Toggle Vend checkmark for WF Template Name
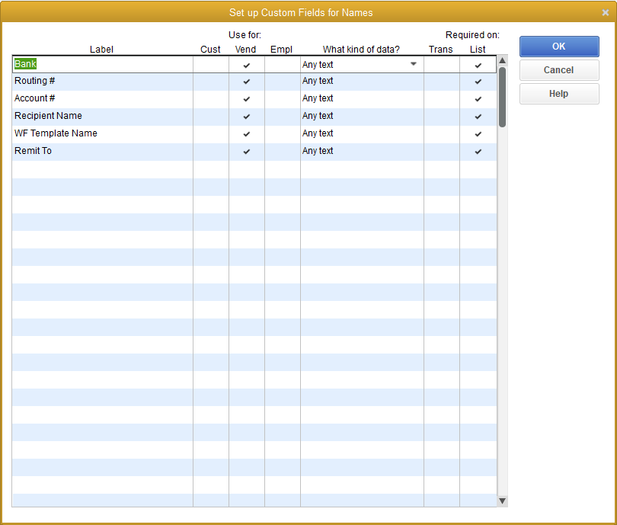Screen dimensions: 617x525 [246, 134]
